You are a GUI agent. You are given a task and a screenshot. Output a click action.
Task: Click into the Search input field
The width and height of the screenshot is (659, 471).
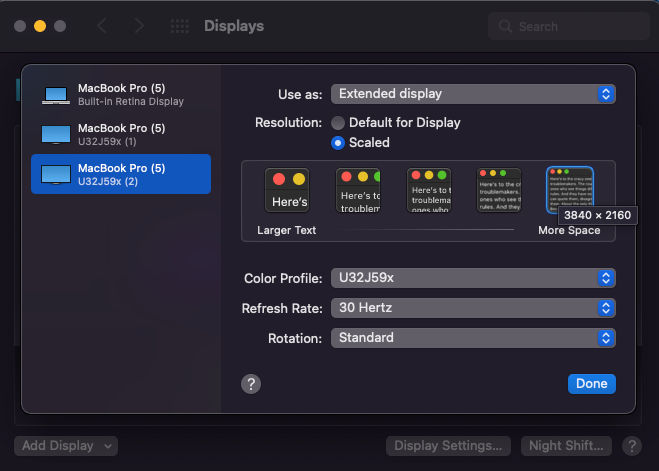pyautogui.click(x=569, y=26)
